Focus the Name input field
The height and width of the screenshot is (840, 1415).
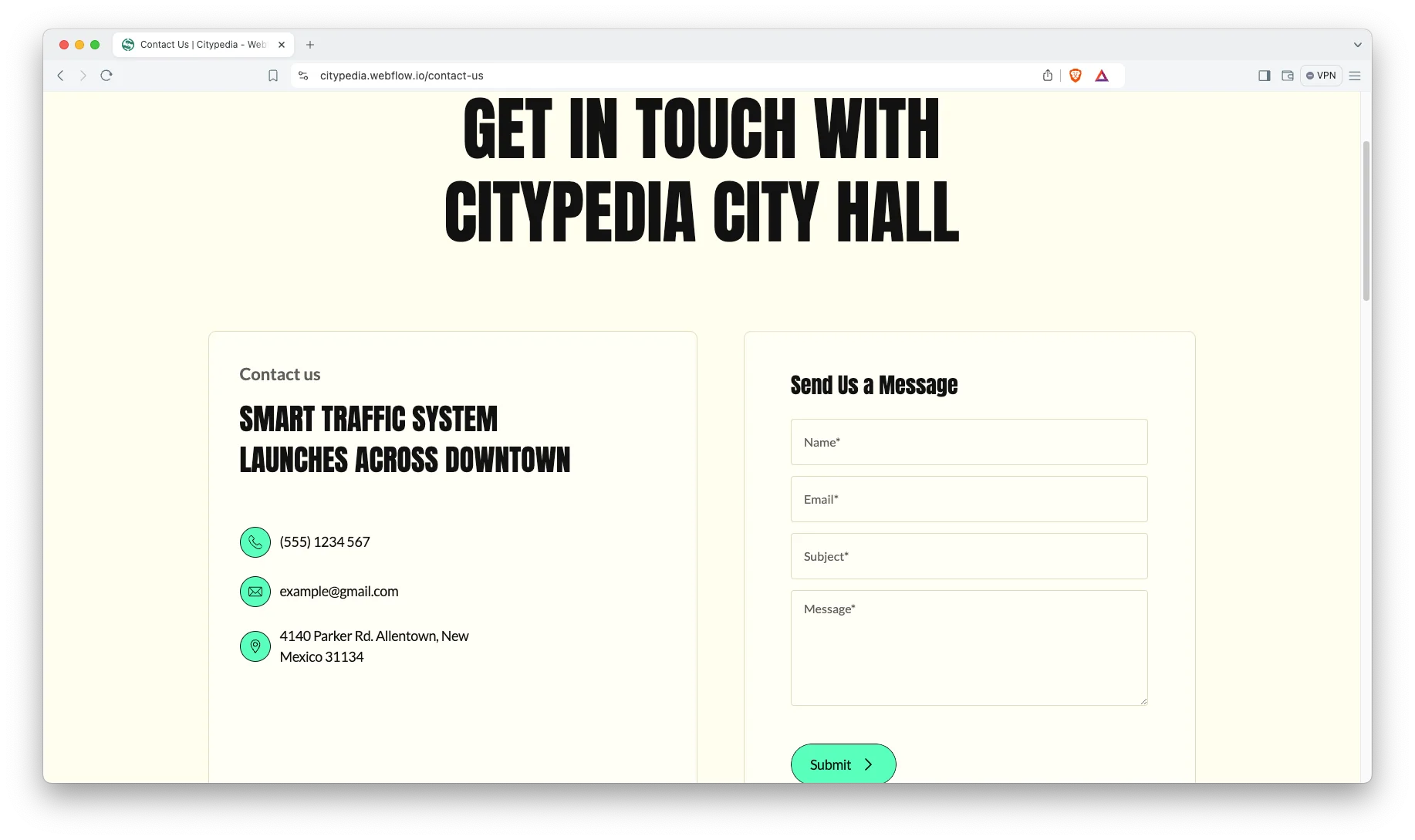(969, 442)
